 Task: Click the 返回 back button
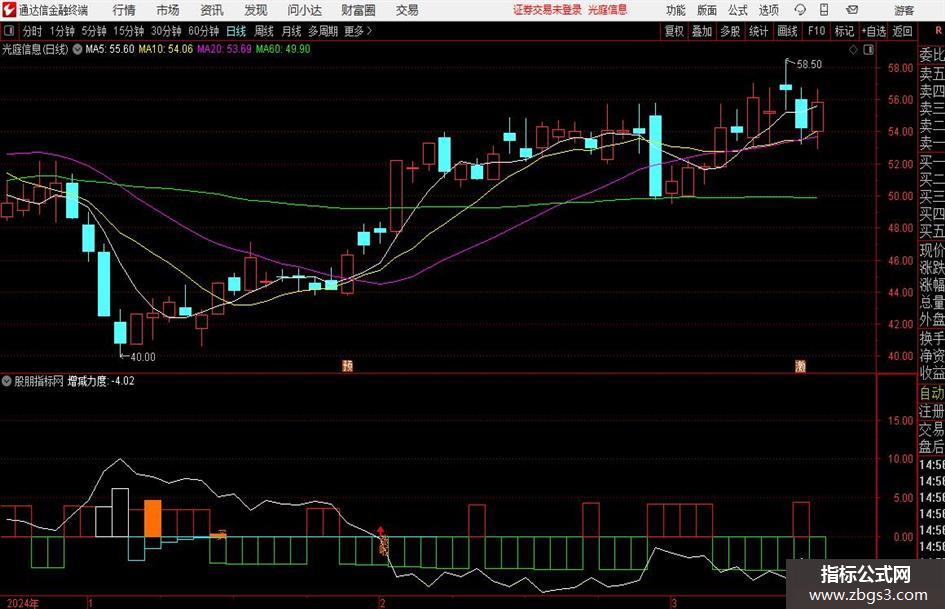pyautogui.click(x=902, y=31)
